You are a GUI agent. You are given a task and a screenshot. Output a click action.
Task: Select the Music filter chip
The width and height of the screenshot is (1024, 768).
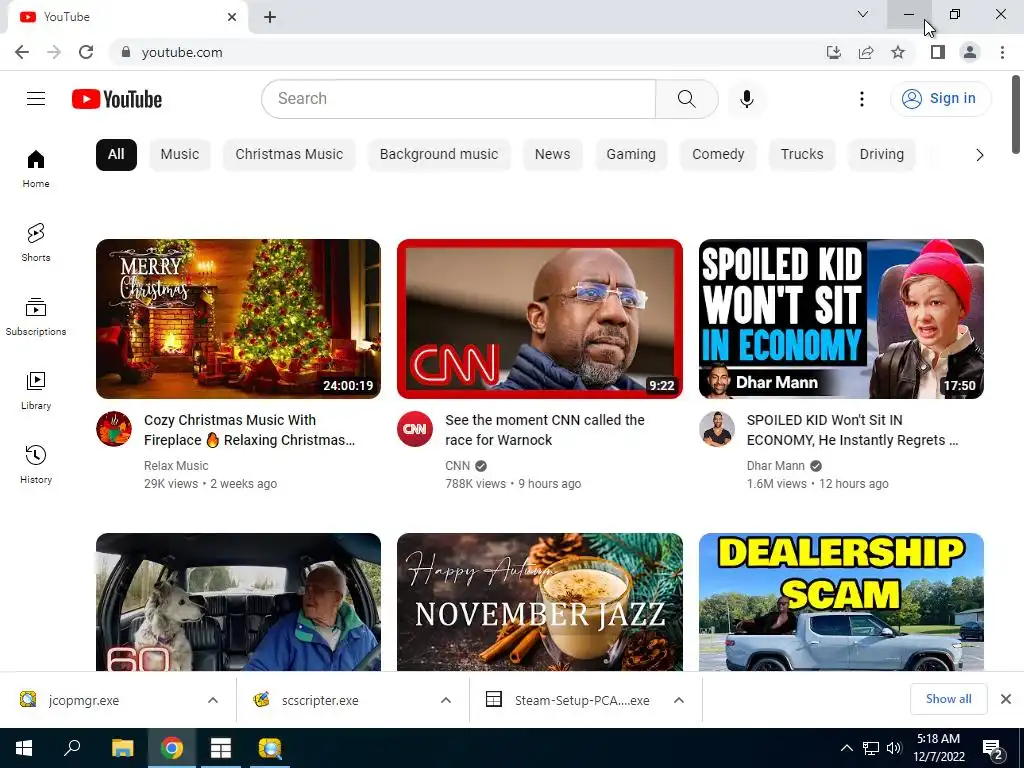point(180,155)
